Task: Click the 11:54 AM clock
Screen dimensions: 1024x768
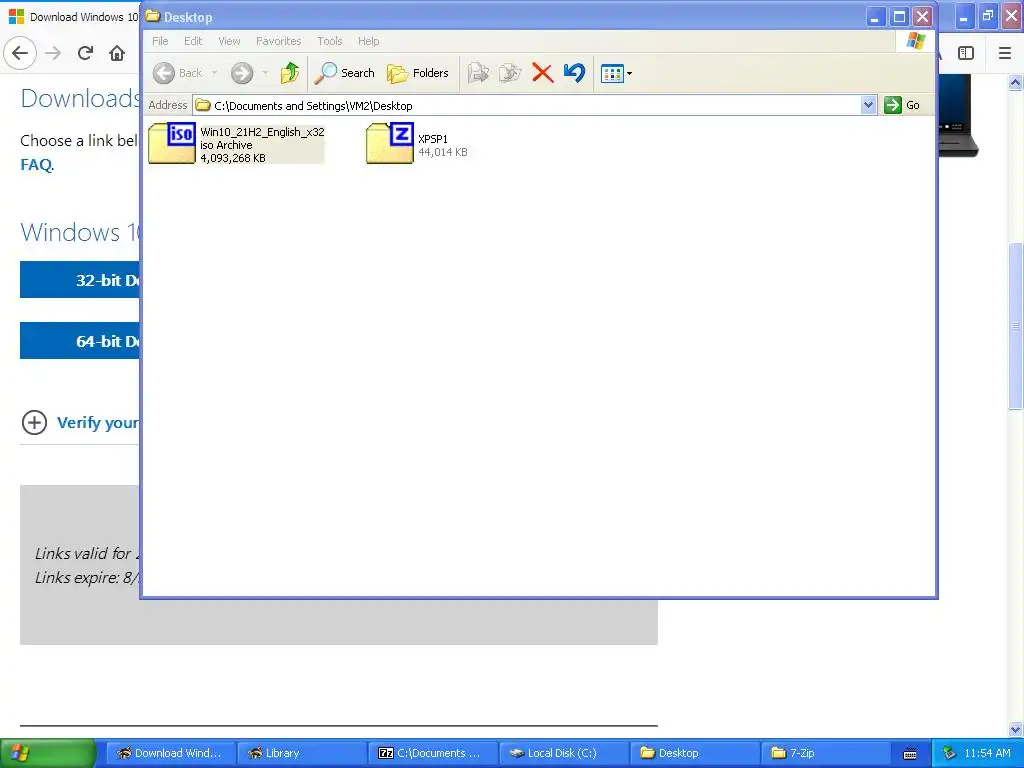Action: tap(987, 753)
